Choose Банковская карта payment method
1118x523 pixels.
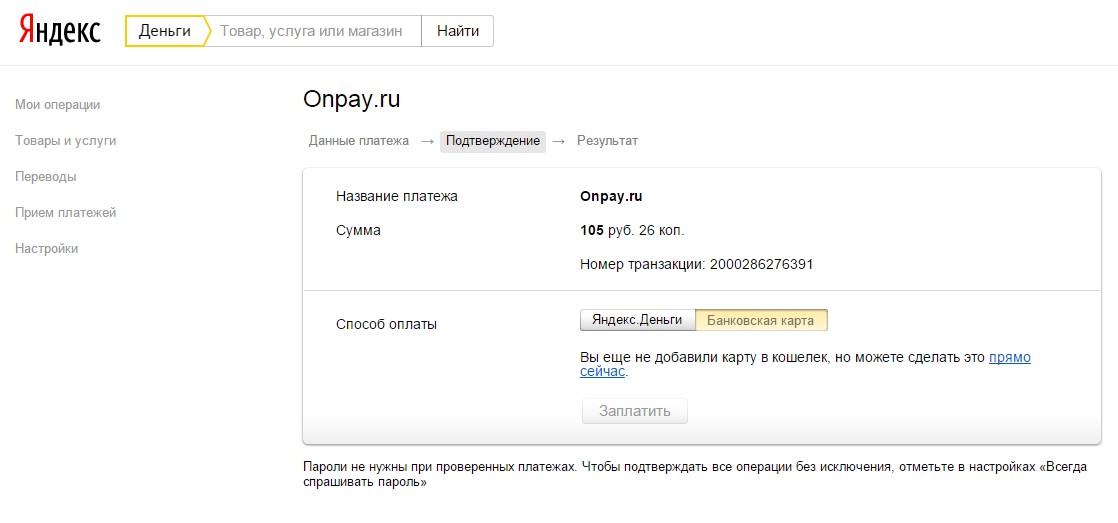pyautogui.click(x=761, y=320)
